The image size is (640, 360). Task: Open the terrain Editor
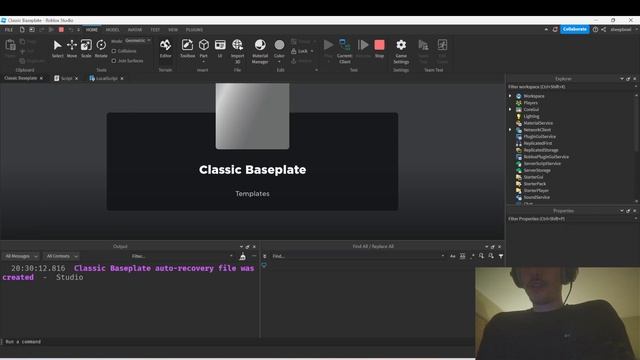click(165, 48)
